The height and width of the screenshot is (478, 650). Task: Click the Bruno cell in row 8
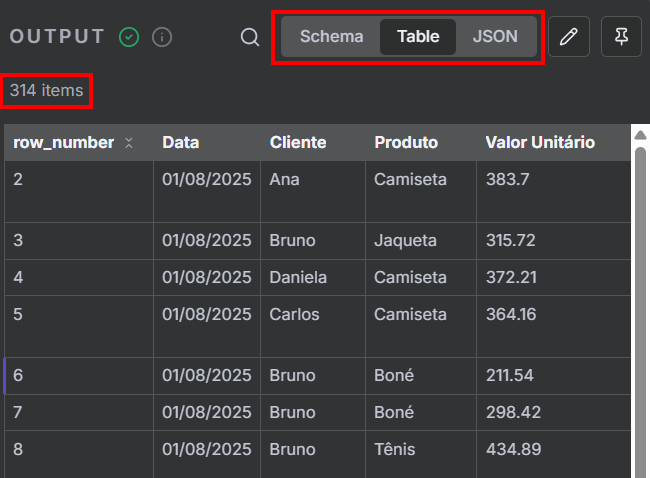[x=313, y=454]
